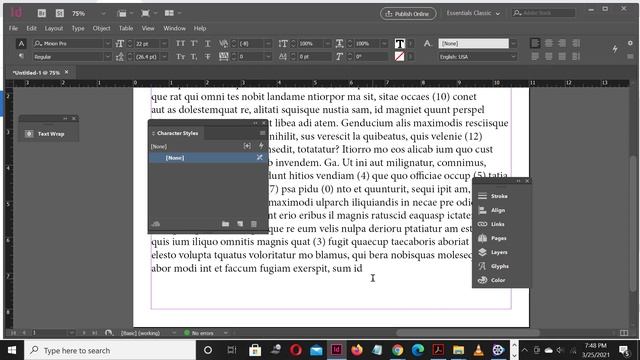Delete selected character style trash icon
The width and height of the screenshot is (640, 360).
click(254, 224)
